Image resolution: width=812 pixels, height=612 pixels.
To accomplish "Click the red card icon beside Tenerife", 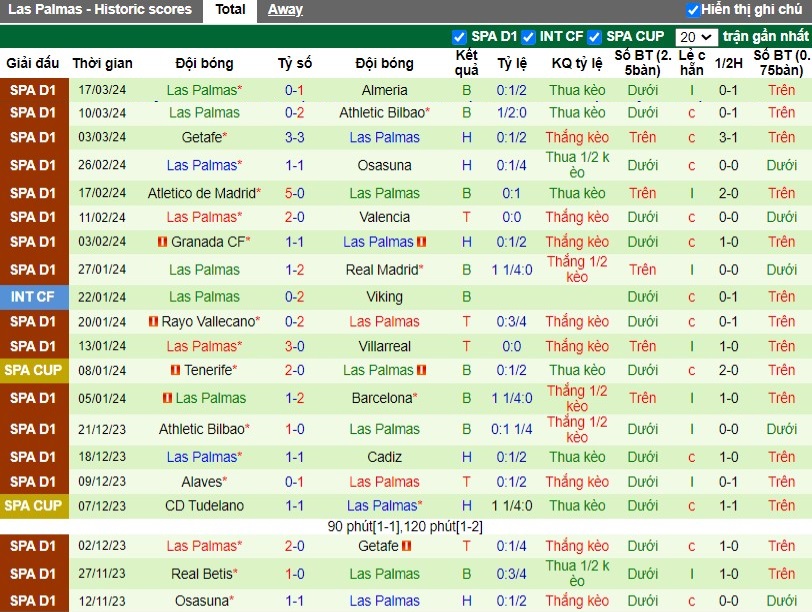I will click(176, 370).
